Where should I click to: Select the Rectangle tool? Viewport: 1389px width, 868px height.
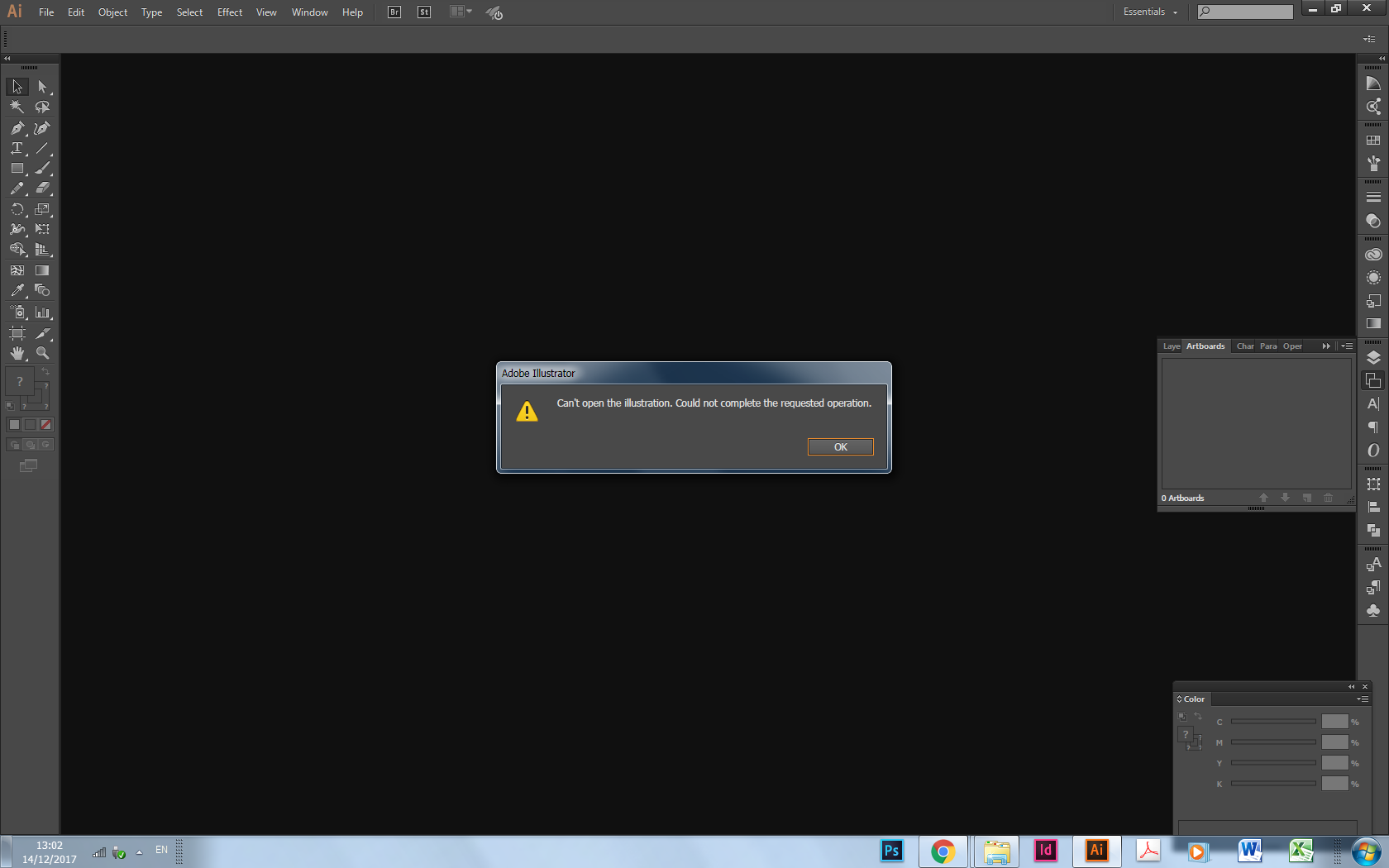pyautogui.click(x=17, y=168)
